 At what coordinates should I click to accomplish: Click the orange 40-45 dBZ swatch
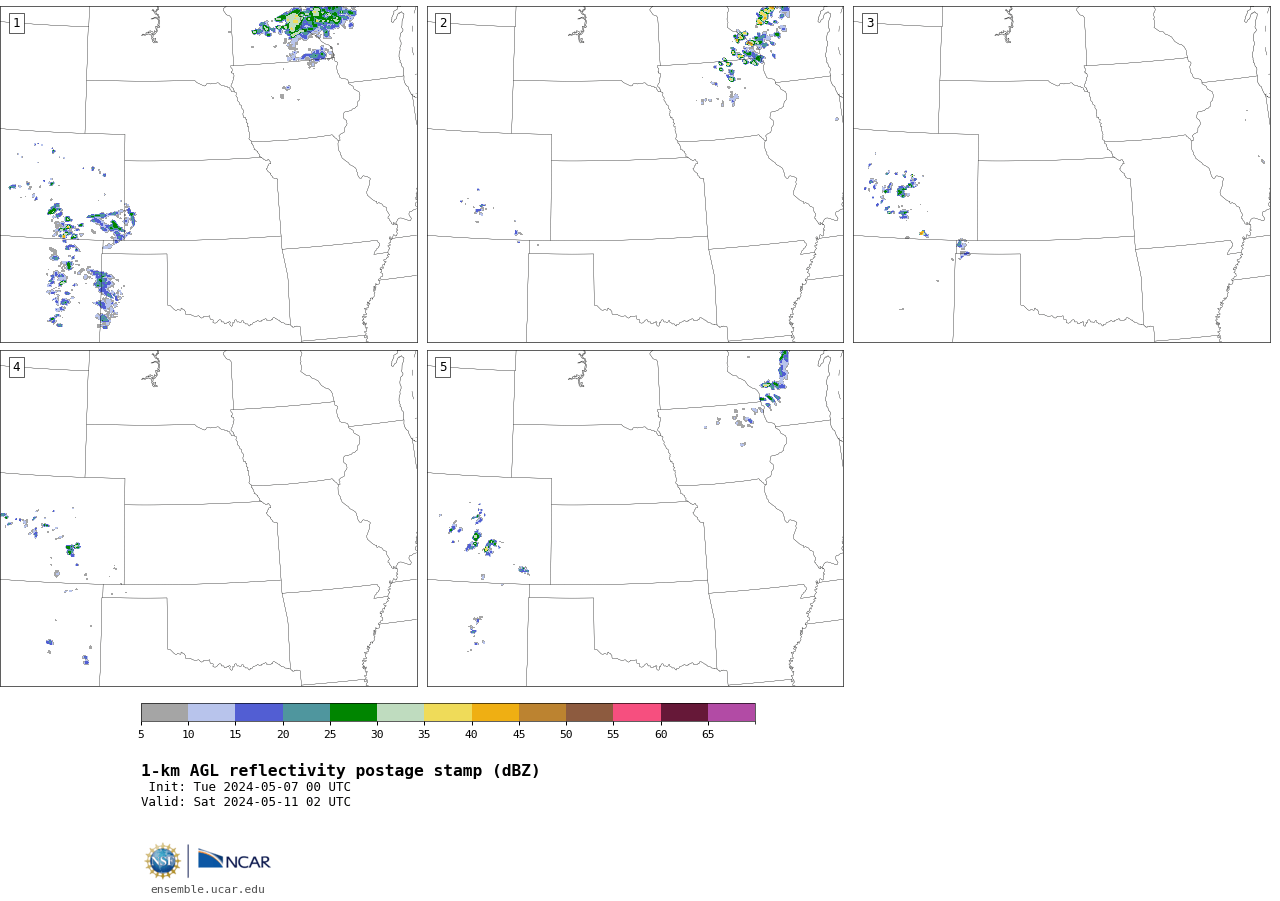click(x=495, y=712)
